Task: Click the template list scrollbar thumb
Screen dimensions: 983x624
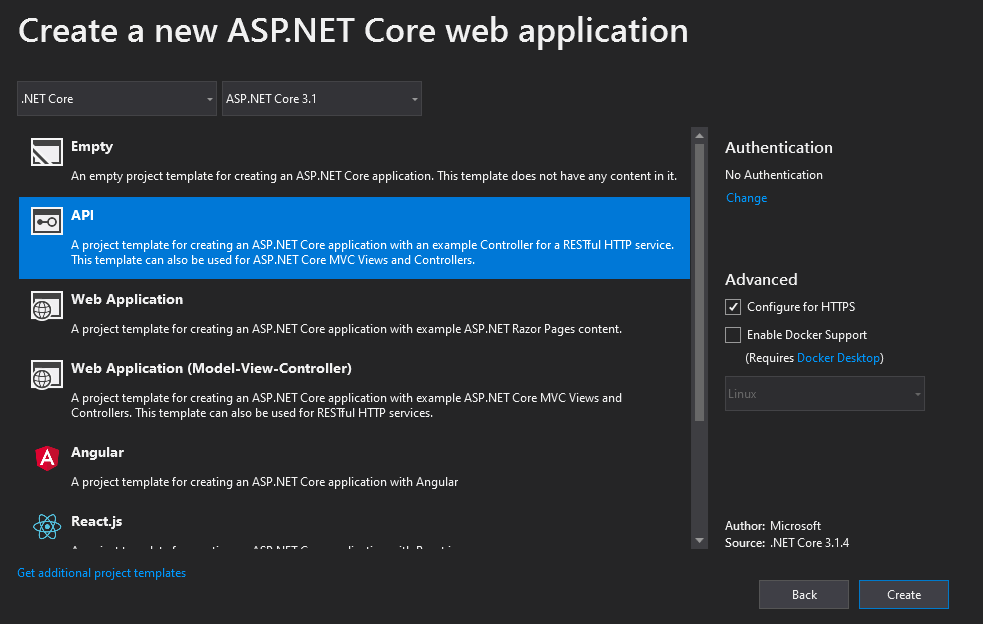Action: pyautogui.click(x=700, y=282)
